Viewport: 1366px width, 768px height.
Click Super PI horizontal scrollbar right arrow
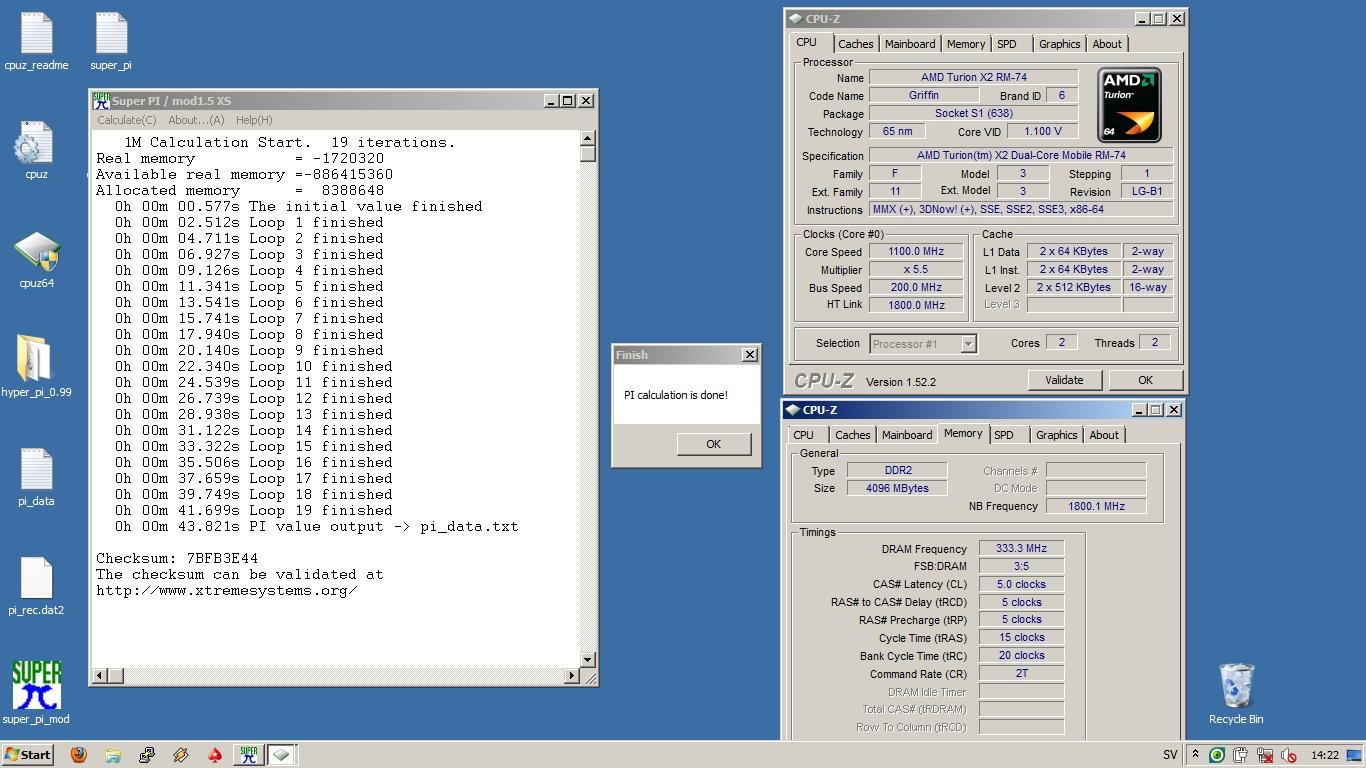pyautogui.click(x=572, y=676)
